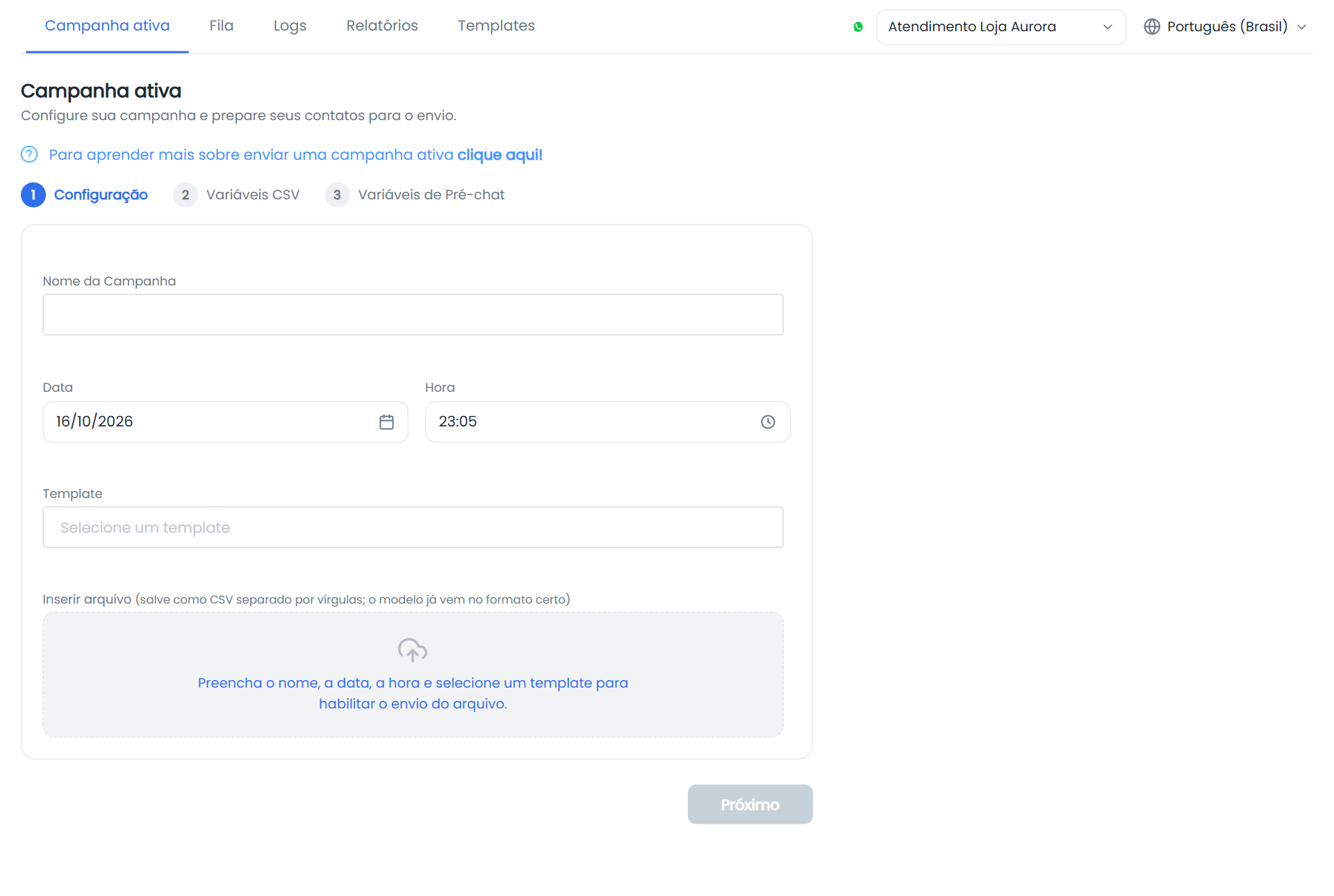Click step 3 circle indicator
1334x896 pixels.
click(337, 195)
